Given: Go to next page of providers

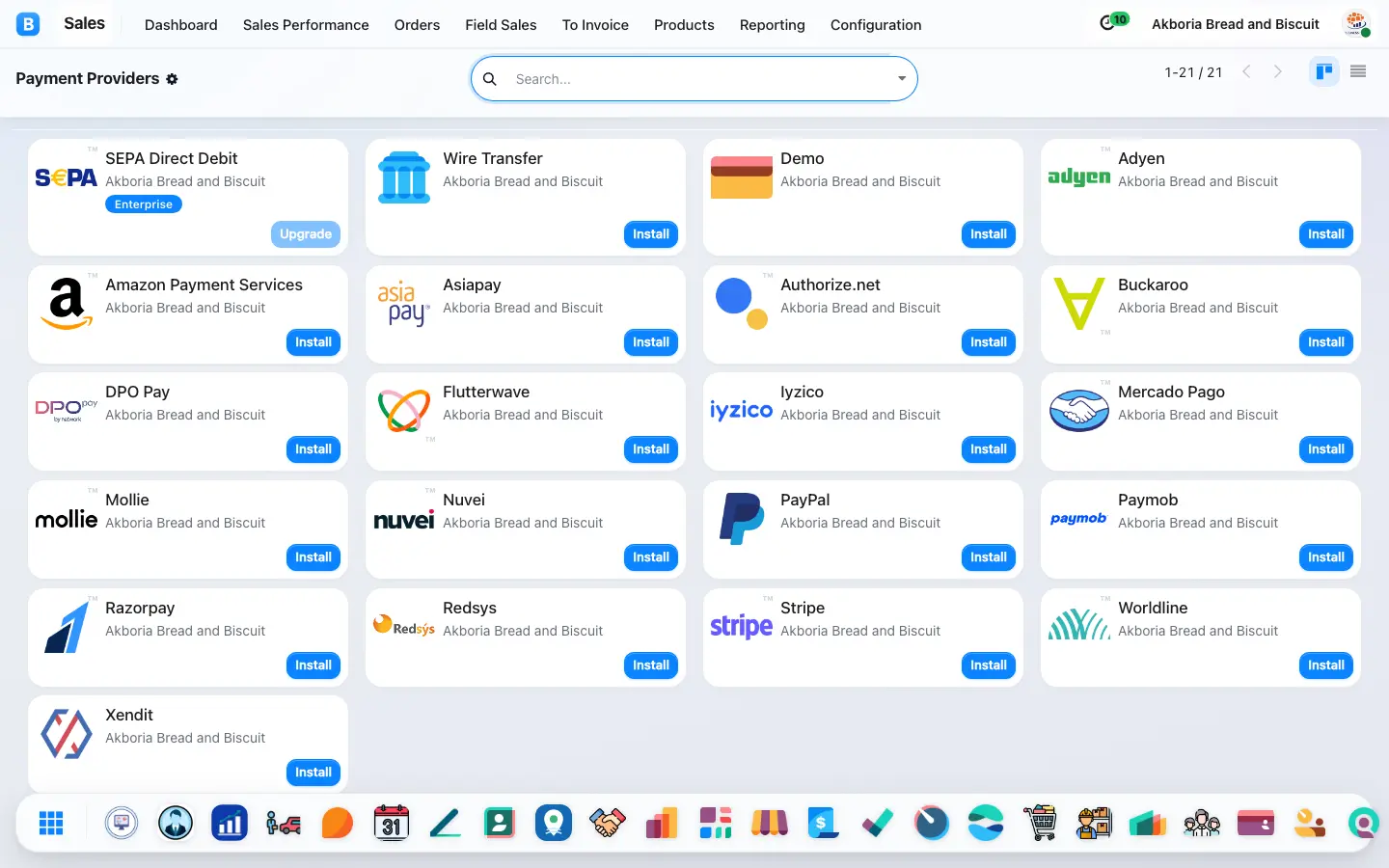Looking at the screenshot, I should click(x=1278, y=71).
